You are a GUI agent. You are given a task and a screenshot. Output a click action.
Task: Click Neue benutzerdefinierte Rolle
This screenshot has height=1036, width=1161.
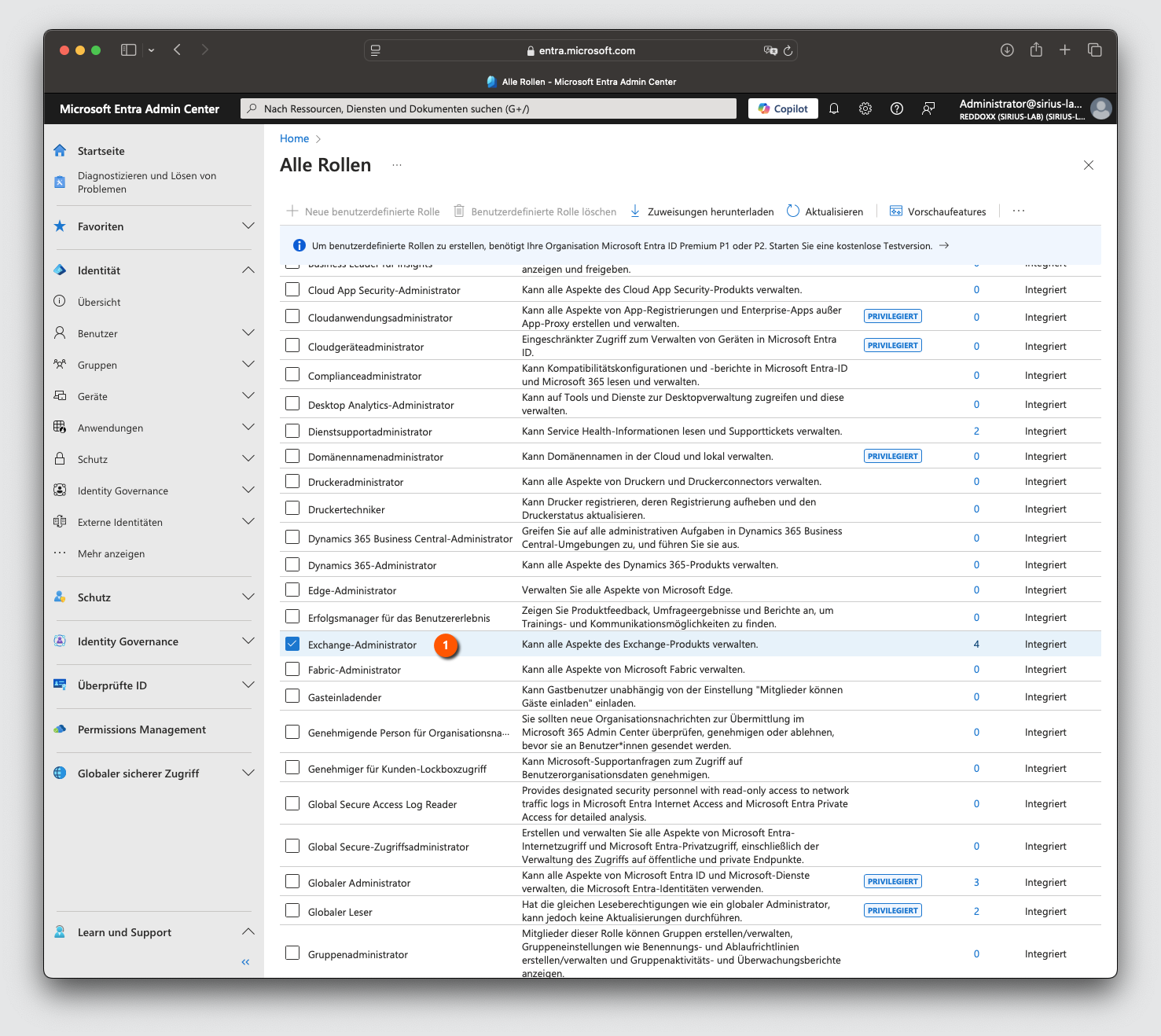pyautogui.click(x=363, y=211)
